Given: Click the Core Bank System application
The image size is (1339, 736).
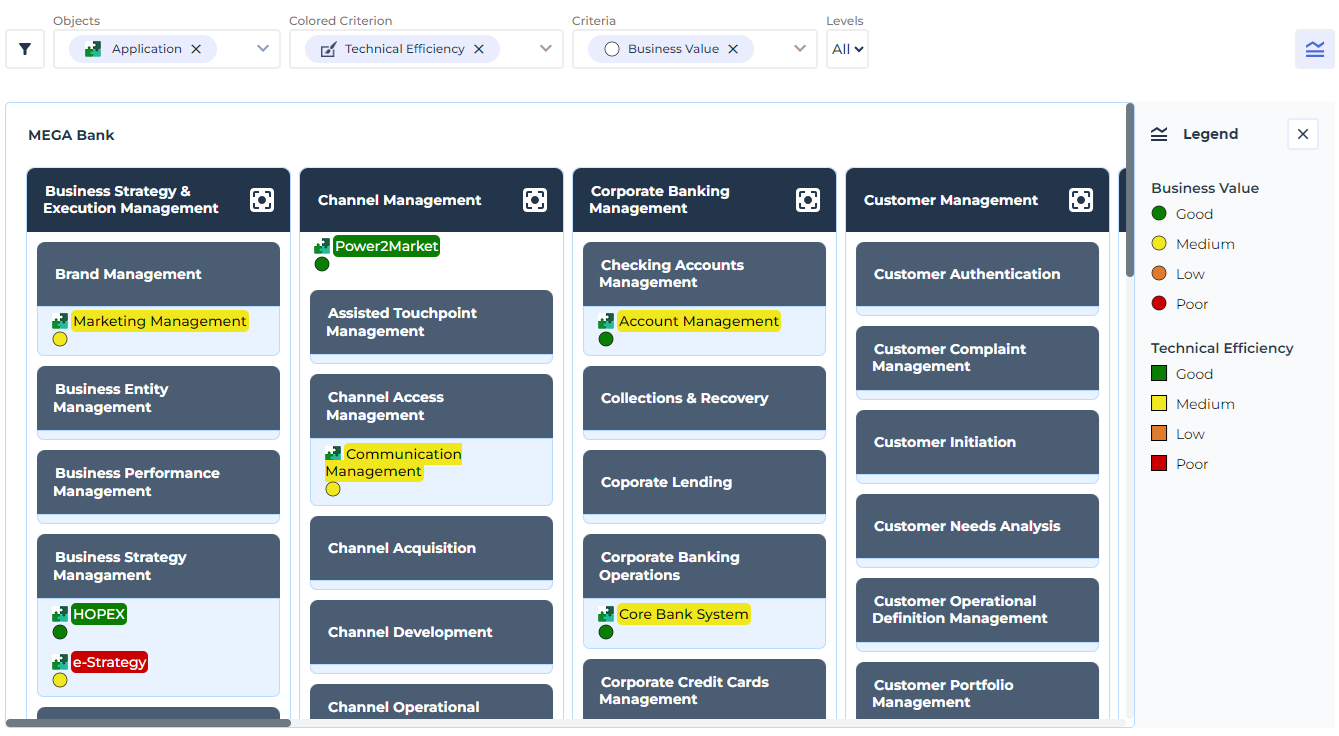Looking at the screenshot, I should (683, 614).
